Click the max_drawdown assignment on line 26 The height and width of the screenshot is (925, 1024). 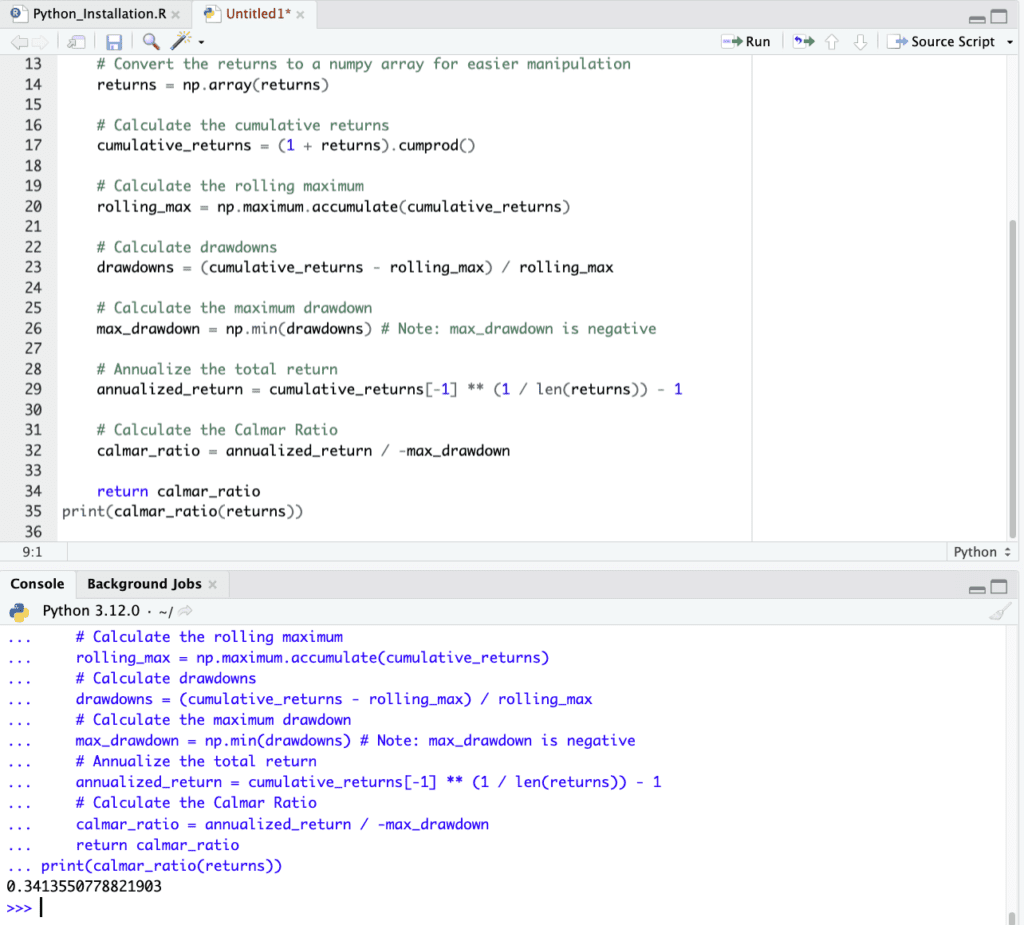click(234, 329)
